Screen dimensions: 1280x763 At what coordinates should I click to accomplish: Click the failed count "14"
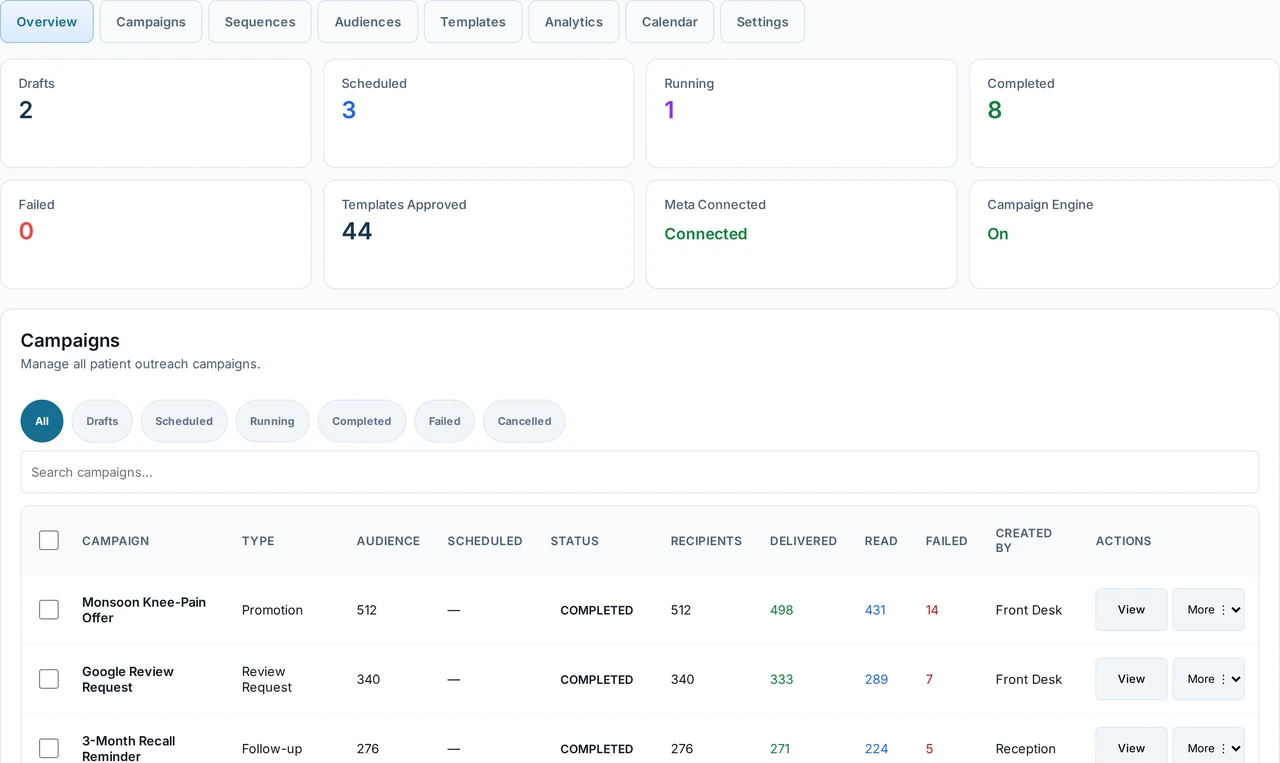point(932,610)
